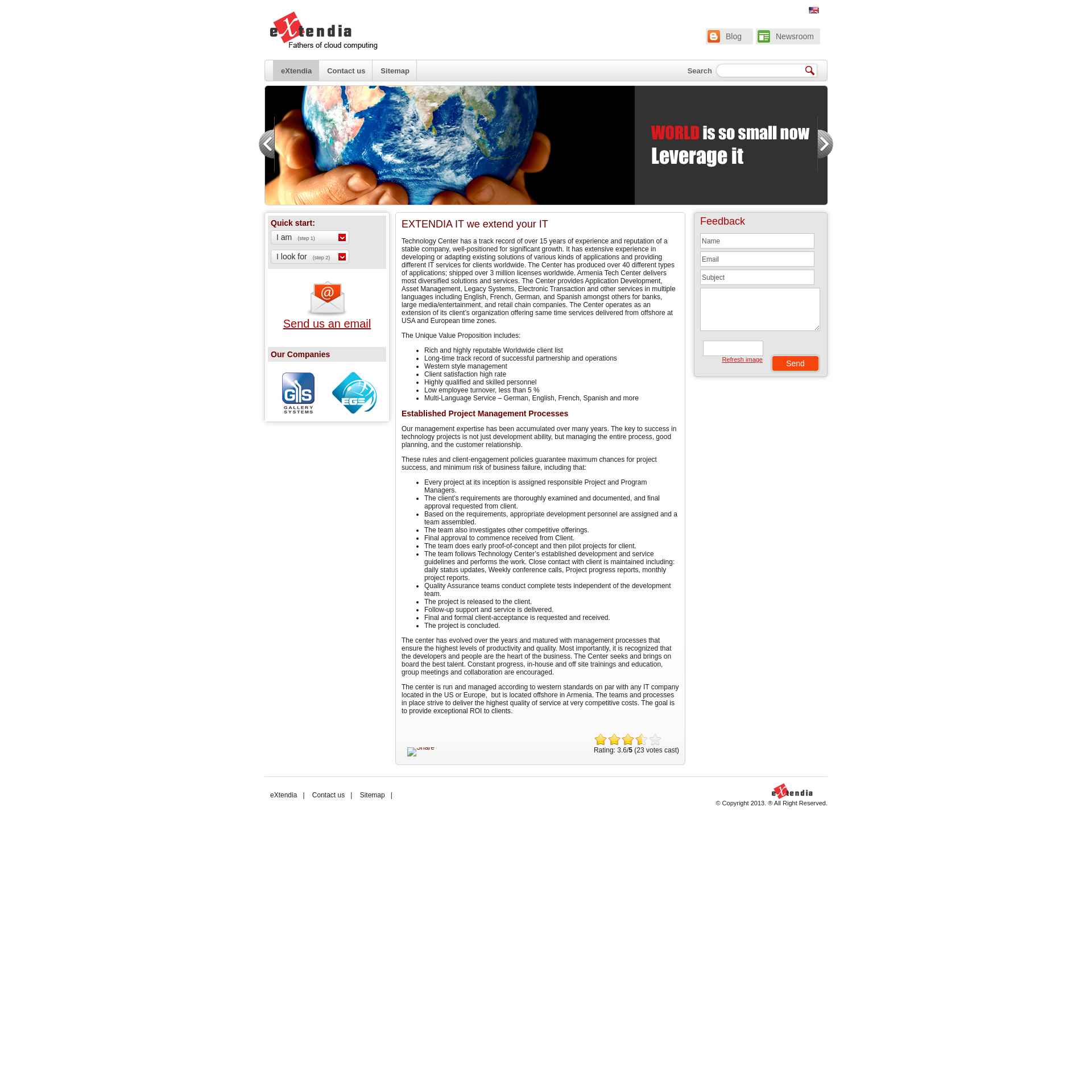Click the Subject text area field
This screenshot has width=1092, height=1092.
[x=757, y=277]
